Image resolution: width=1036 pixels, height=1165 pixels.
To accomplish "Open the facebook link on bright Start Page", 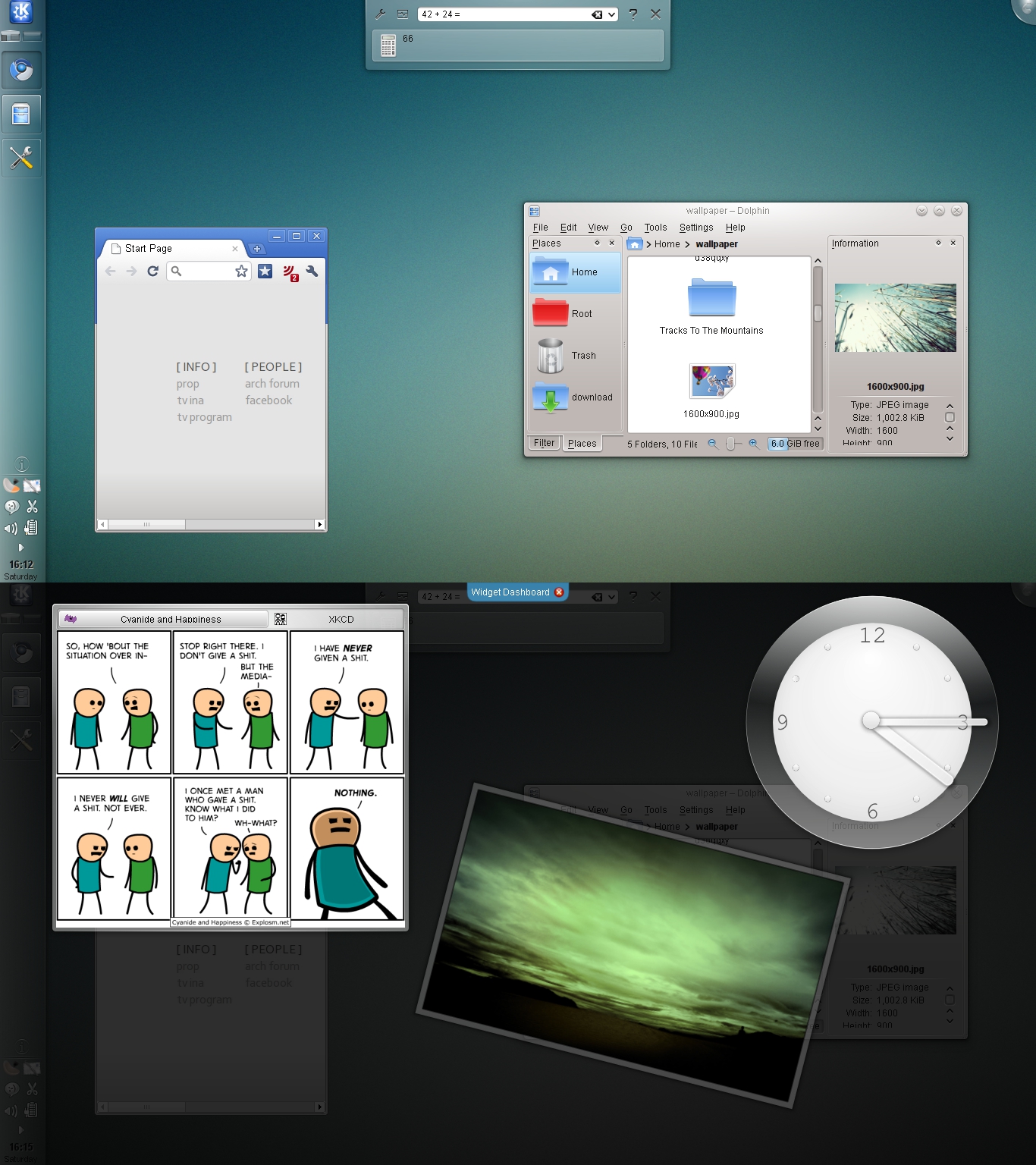I will click(x=268, y=400).
